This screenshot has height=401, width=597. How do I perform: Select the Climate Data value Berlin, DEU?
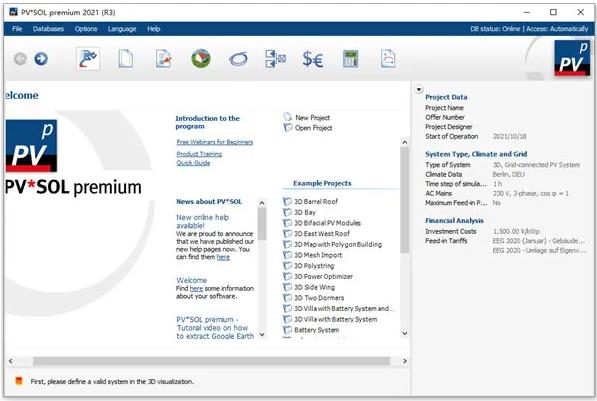coord(508,174)
